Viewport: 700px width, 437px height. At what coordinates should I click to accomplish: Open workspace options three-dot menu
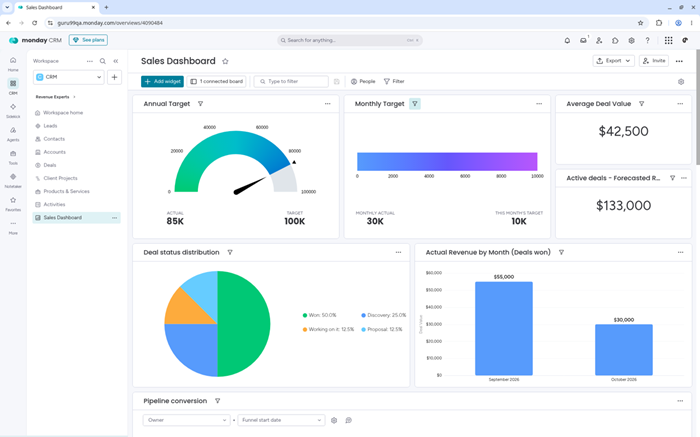click(90, 61)
